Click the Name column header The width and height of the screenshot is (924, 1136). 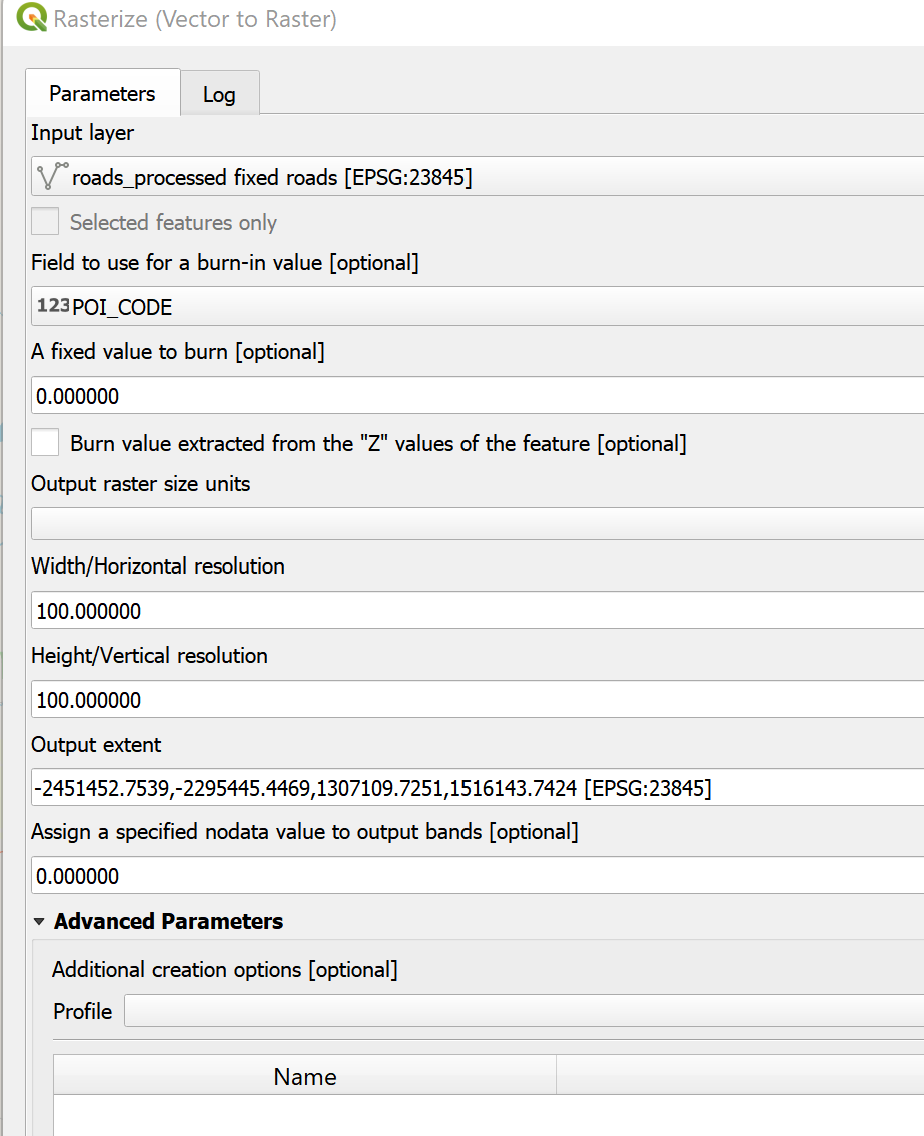click(304, 1076)
